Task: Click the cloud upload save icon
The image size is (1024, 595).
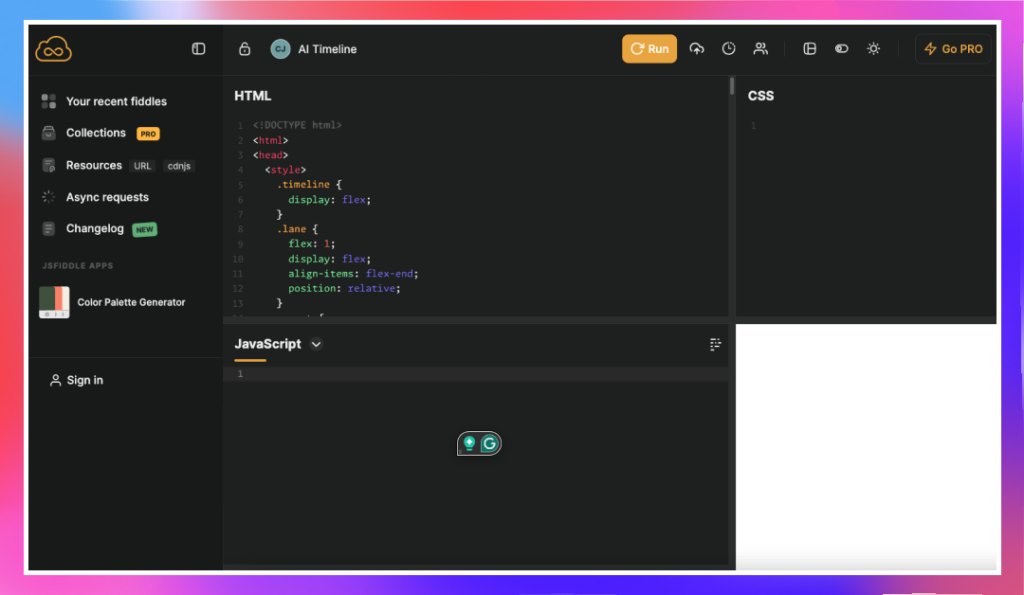Action: (x=697, y=49)
